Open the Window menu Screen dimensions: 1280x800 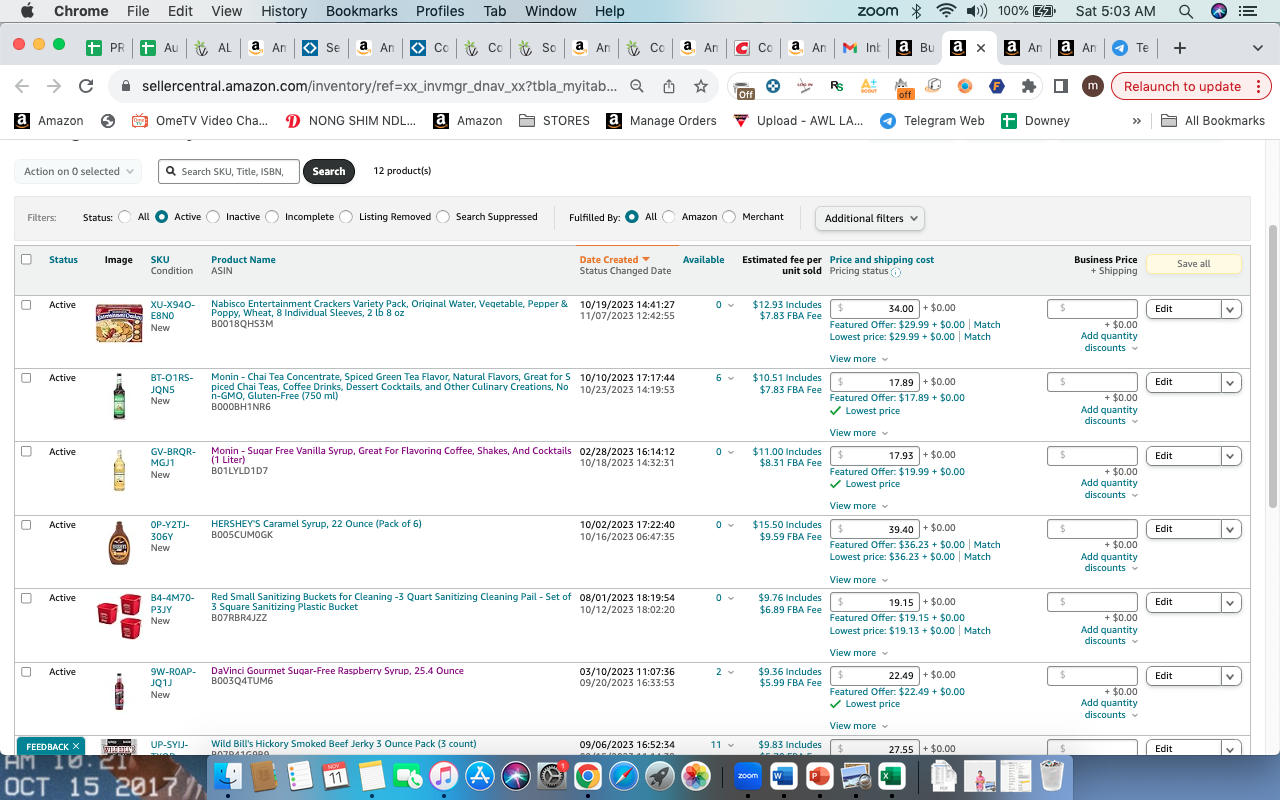[550, 11]
